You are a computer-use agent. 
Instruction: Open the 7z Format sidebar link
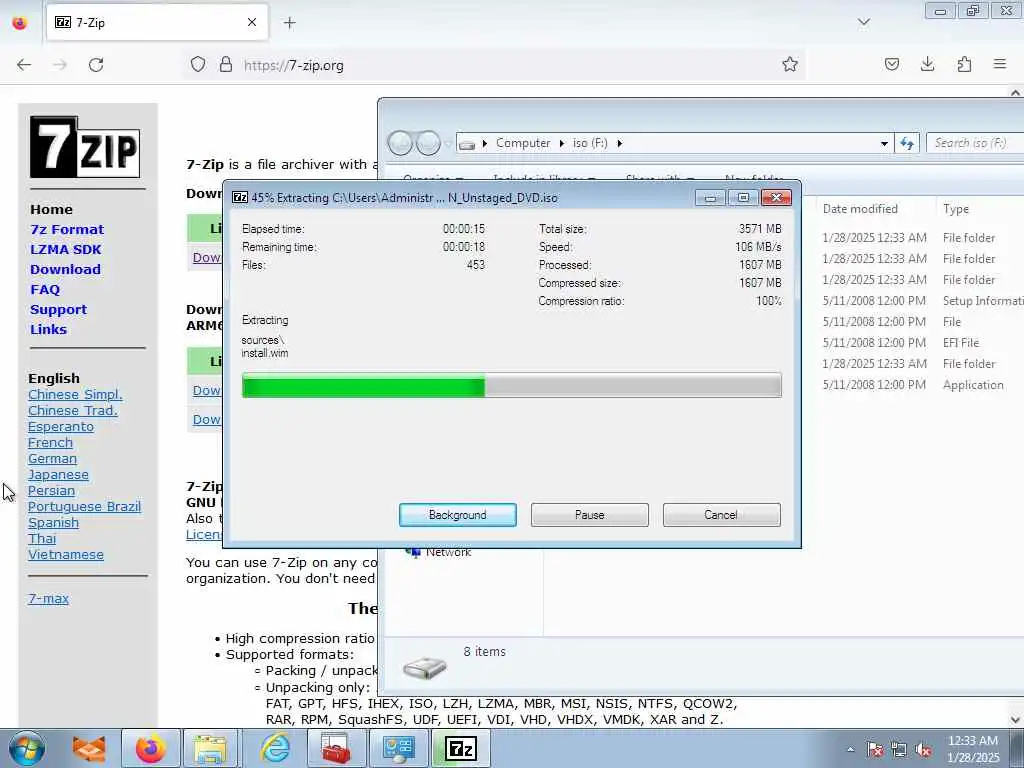[x=67, y=229]
